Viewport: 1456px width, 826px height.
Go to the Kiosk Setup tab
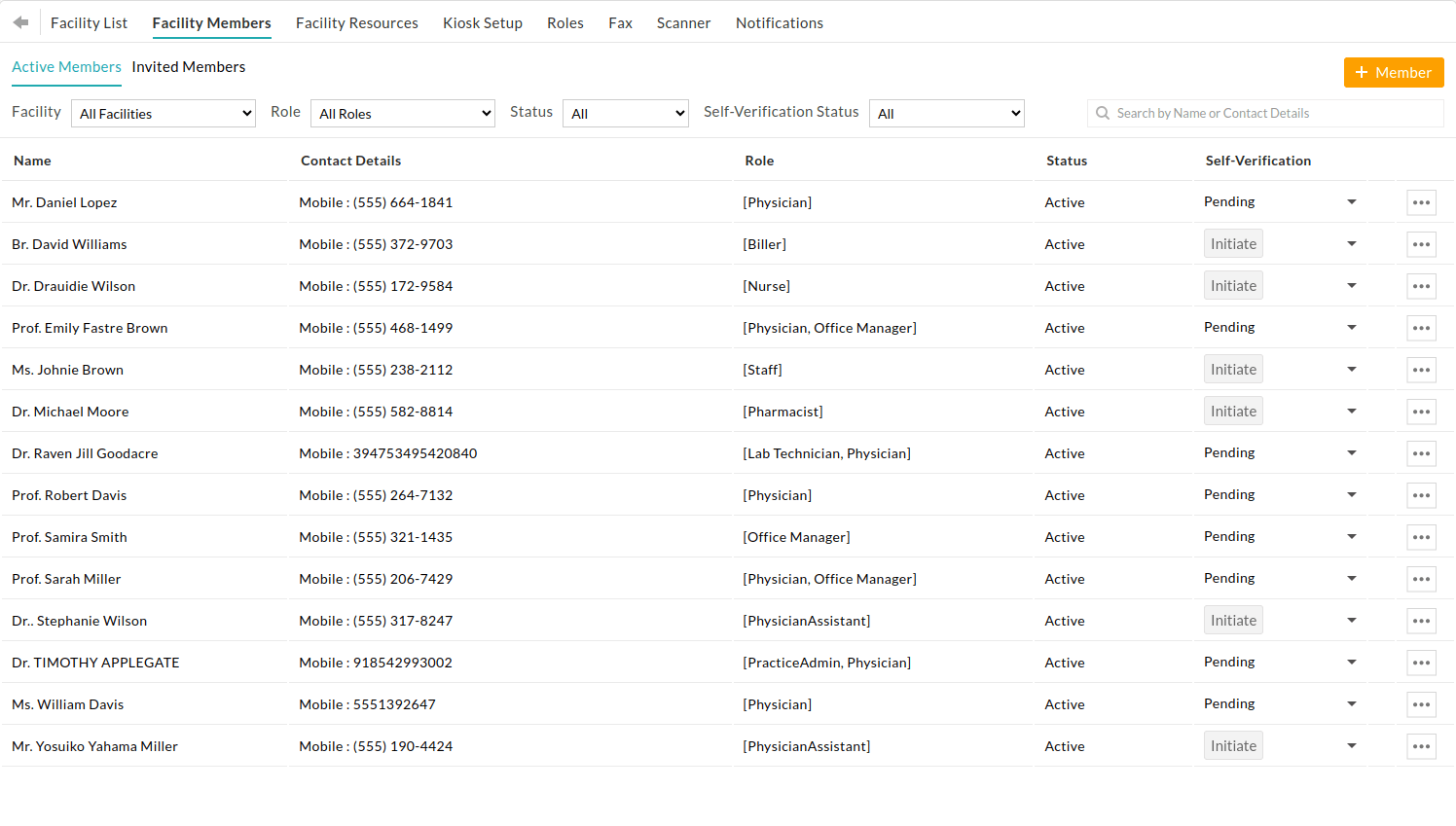(x=483, y=23)
